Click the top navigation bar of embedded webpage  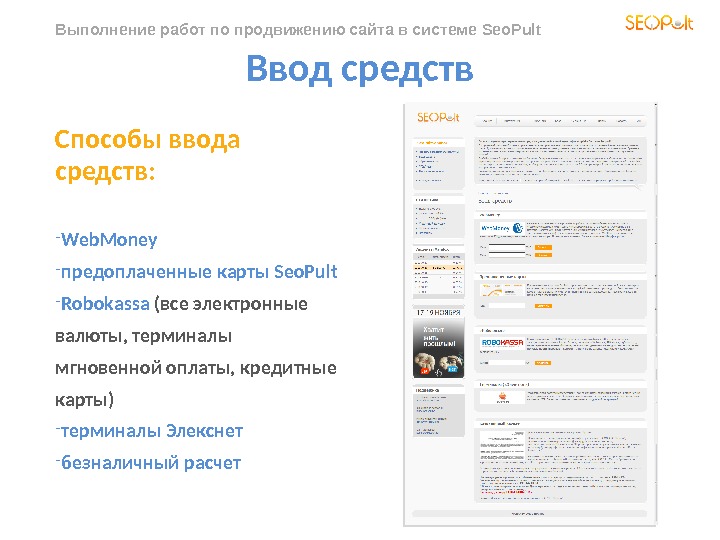(x=560, y=121)
